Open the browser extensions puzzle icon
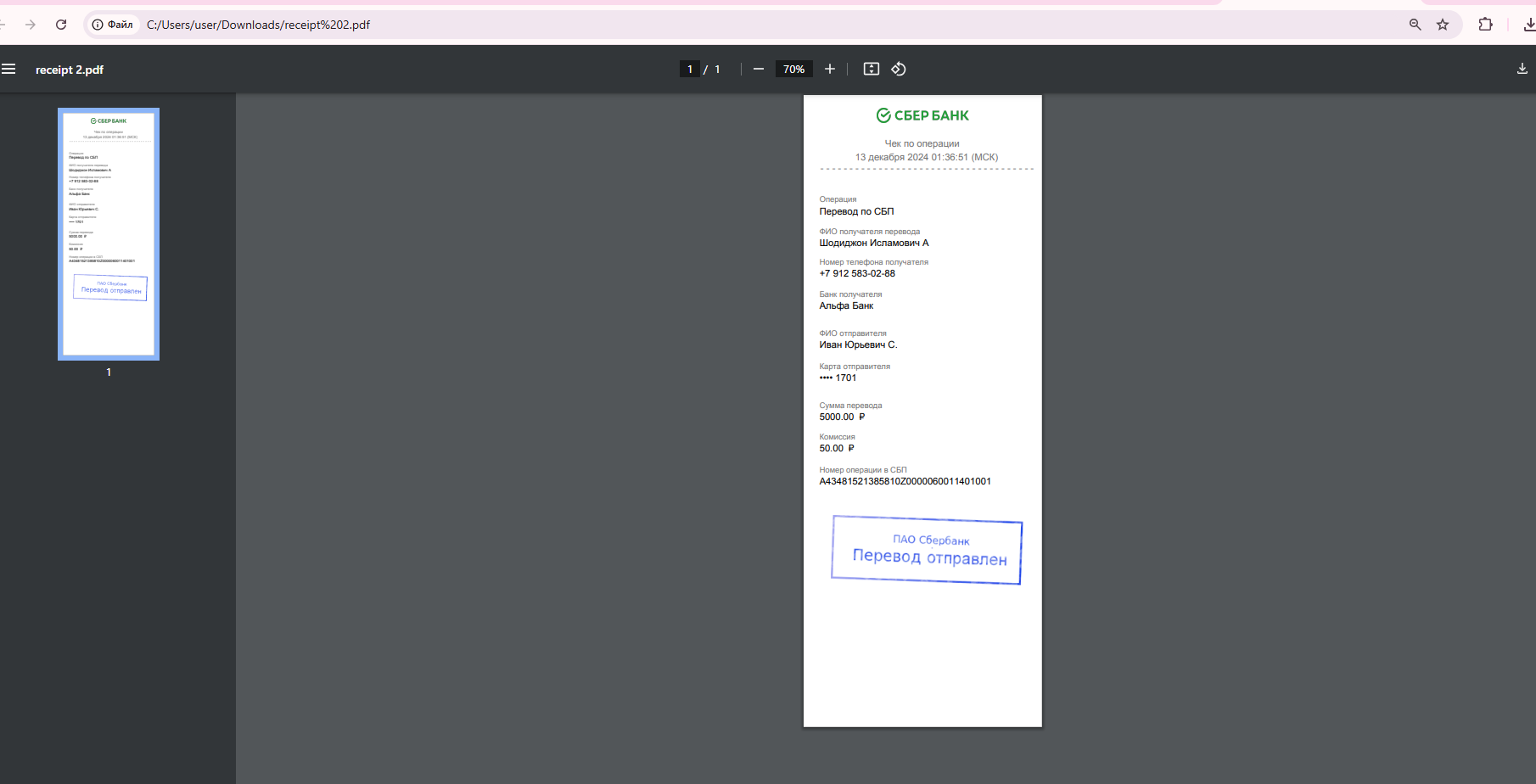This screenshot has width=1536, height=784. click(x=1485, y=25)
